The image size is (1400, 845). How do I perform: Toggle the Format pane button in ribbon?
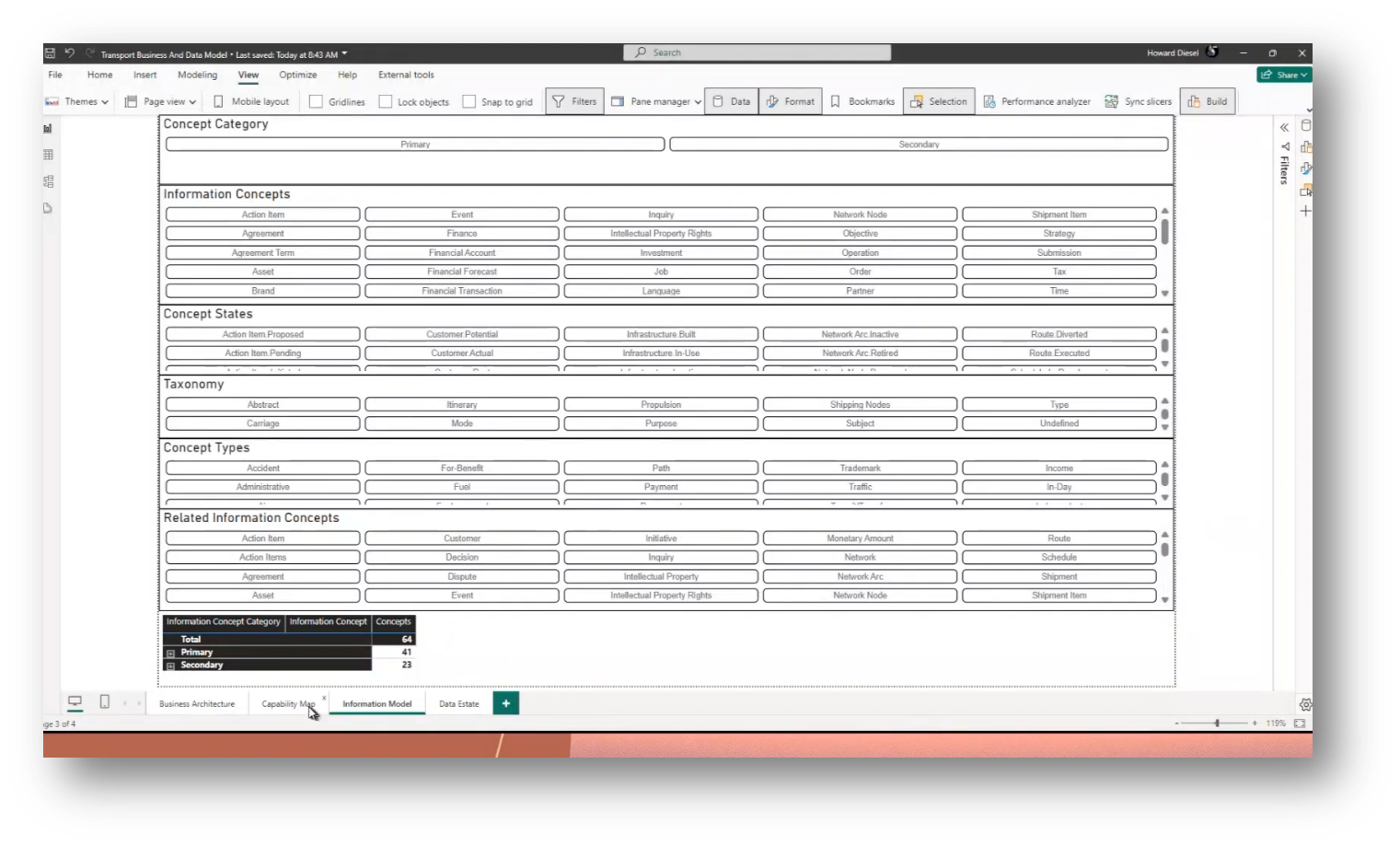[x=791, y=102]
